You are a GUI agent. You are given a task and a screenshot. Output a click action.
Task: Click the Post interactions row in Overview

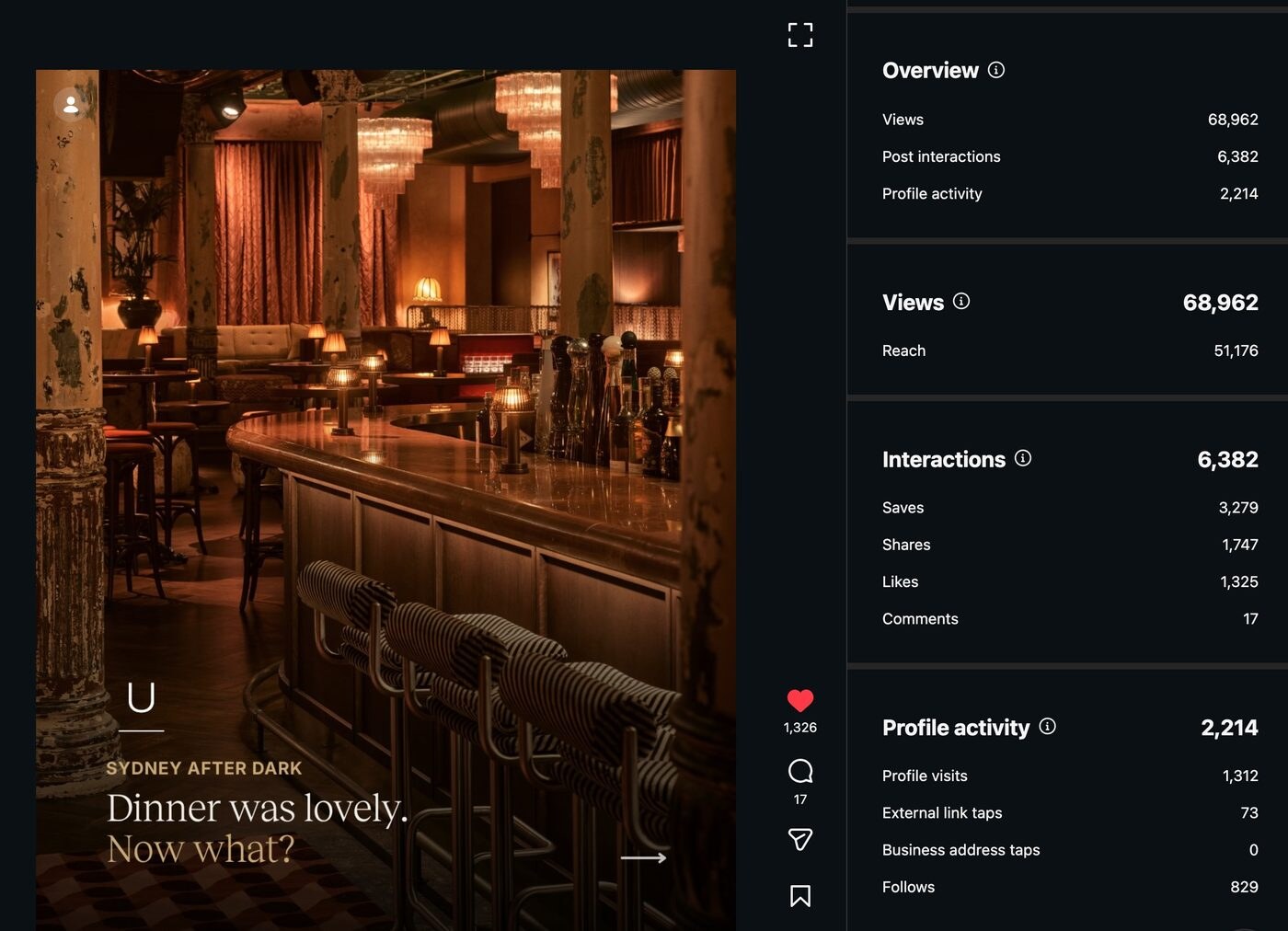[1070, 156]
